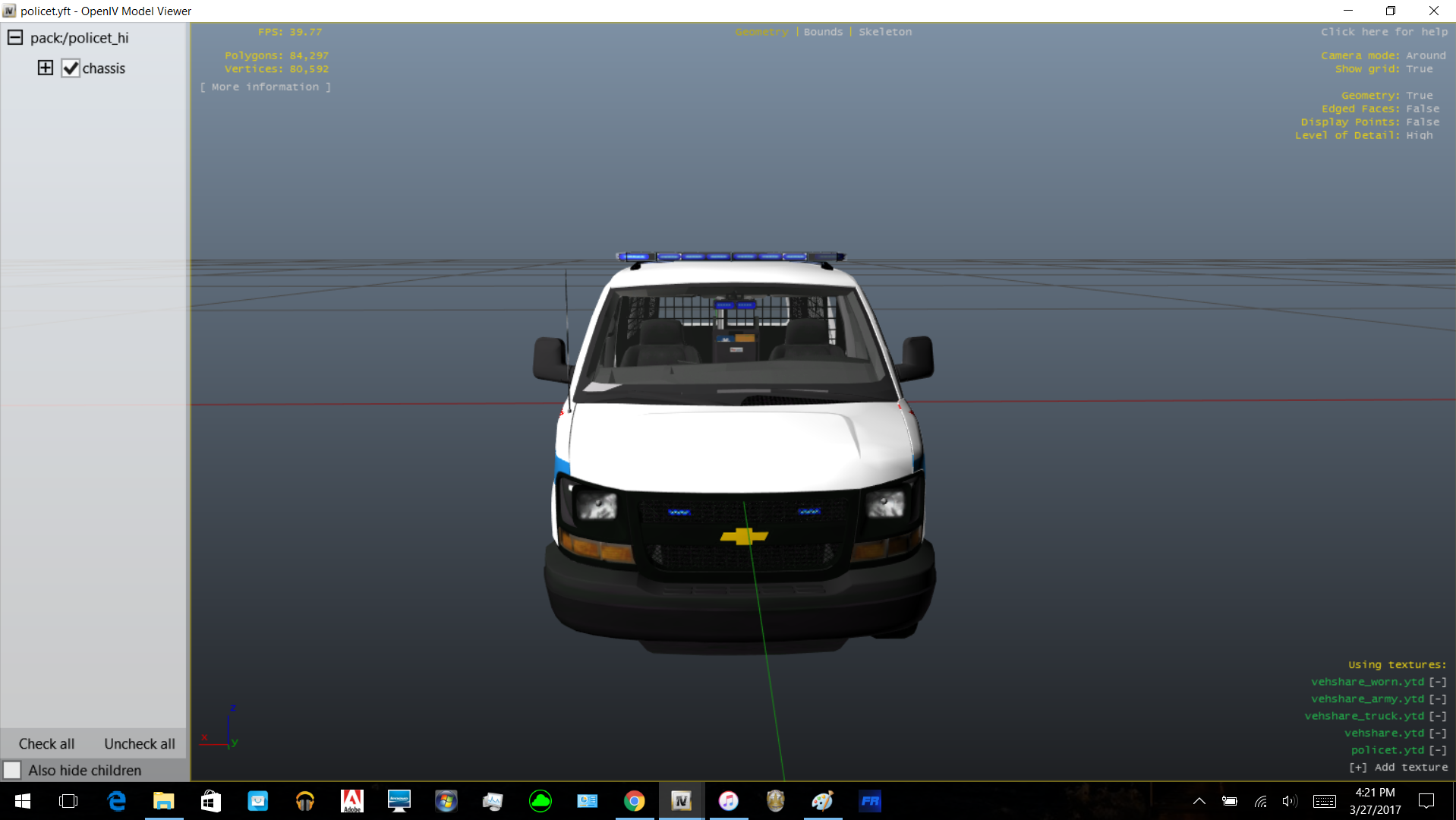Switch to the Bounds view tab
Screen dimensions: 1456x820
tap(823, 32)
